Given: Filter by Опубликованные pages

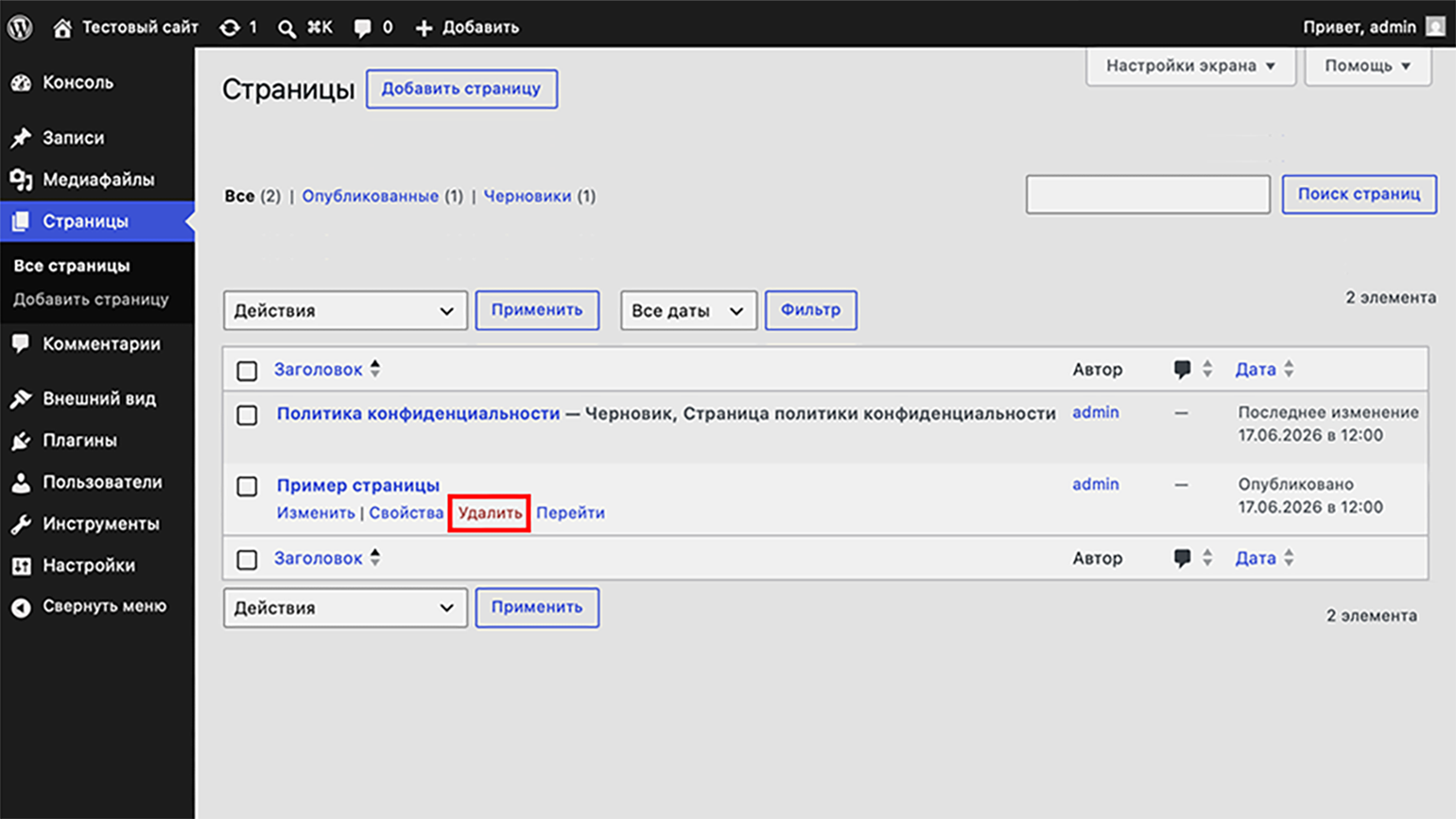Looking at the screenshot, I should (370, 197).
